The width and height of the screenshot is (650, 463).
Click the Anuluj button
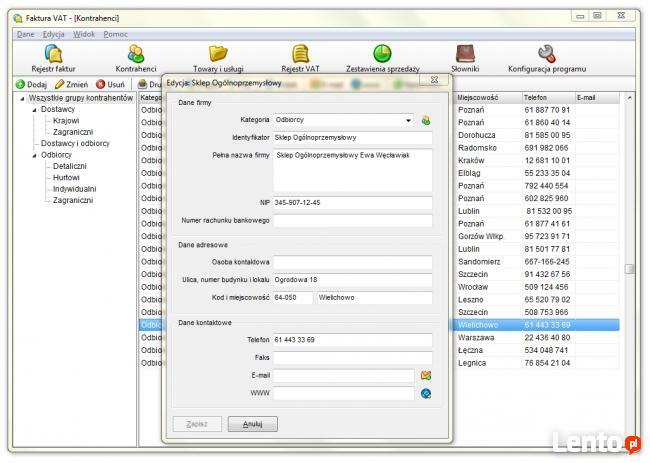click(252, 424)
